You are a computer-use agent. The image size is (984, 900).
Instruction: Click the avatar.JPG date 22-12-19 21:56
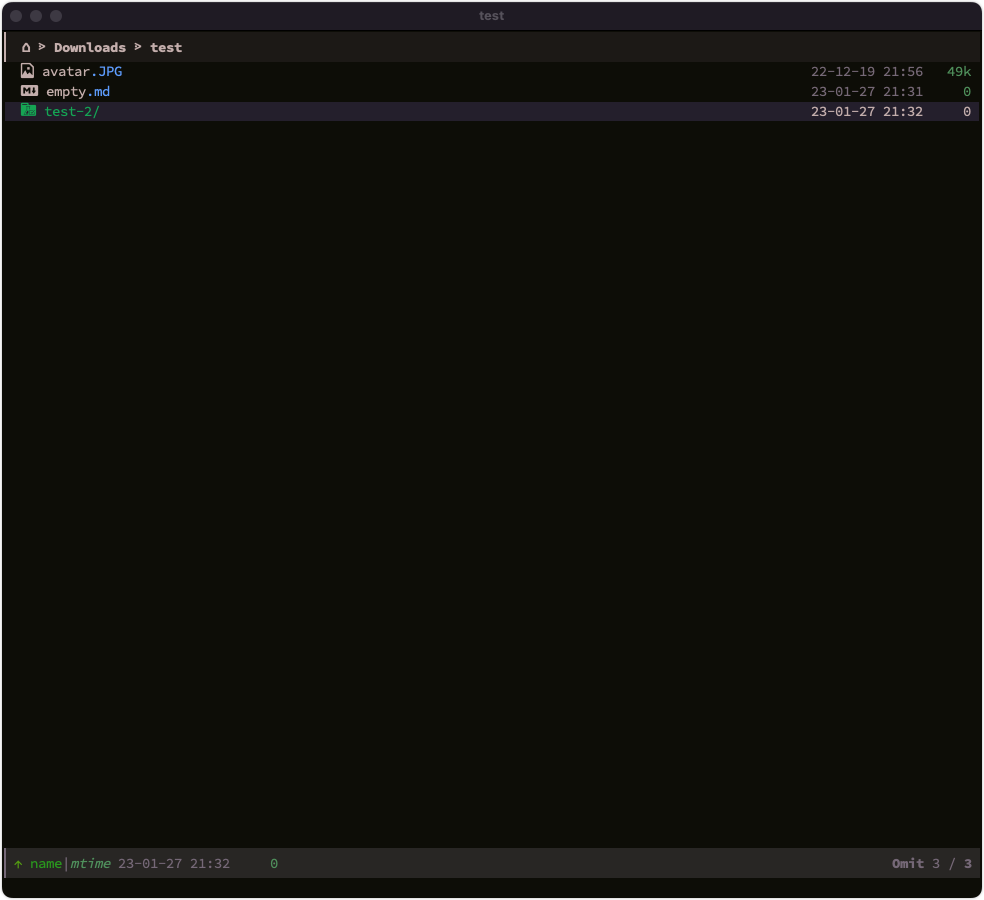pos(867,72)
